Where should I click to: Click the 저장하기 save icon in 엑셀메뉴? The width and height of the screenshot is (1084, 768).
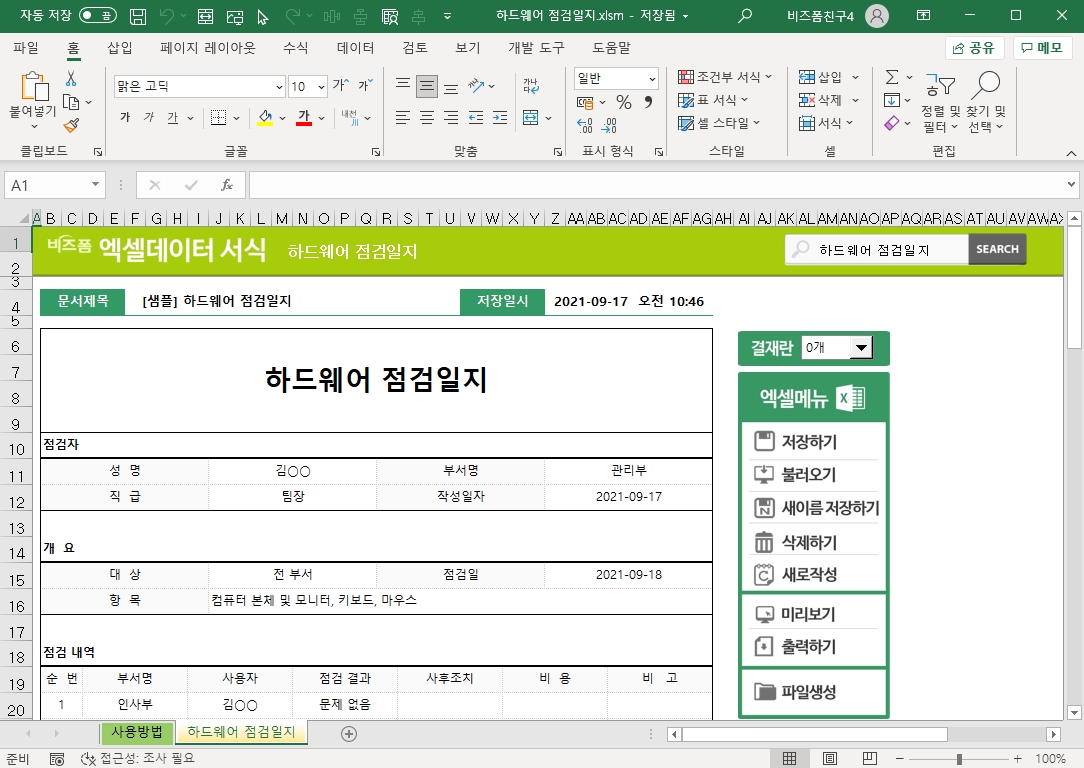pyautogui.click(x=765, y=442)
